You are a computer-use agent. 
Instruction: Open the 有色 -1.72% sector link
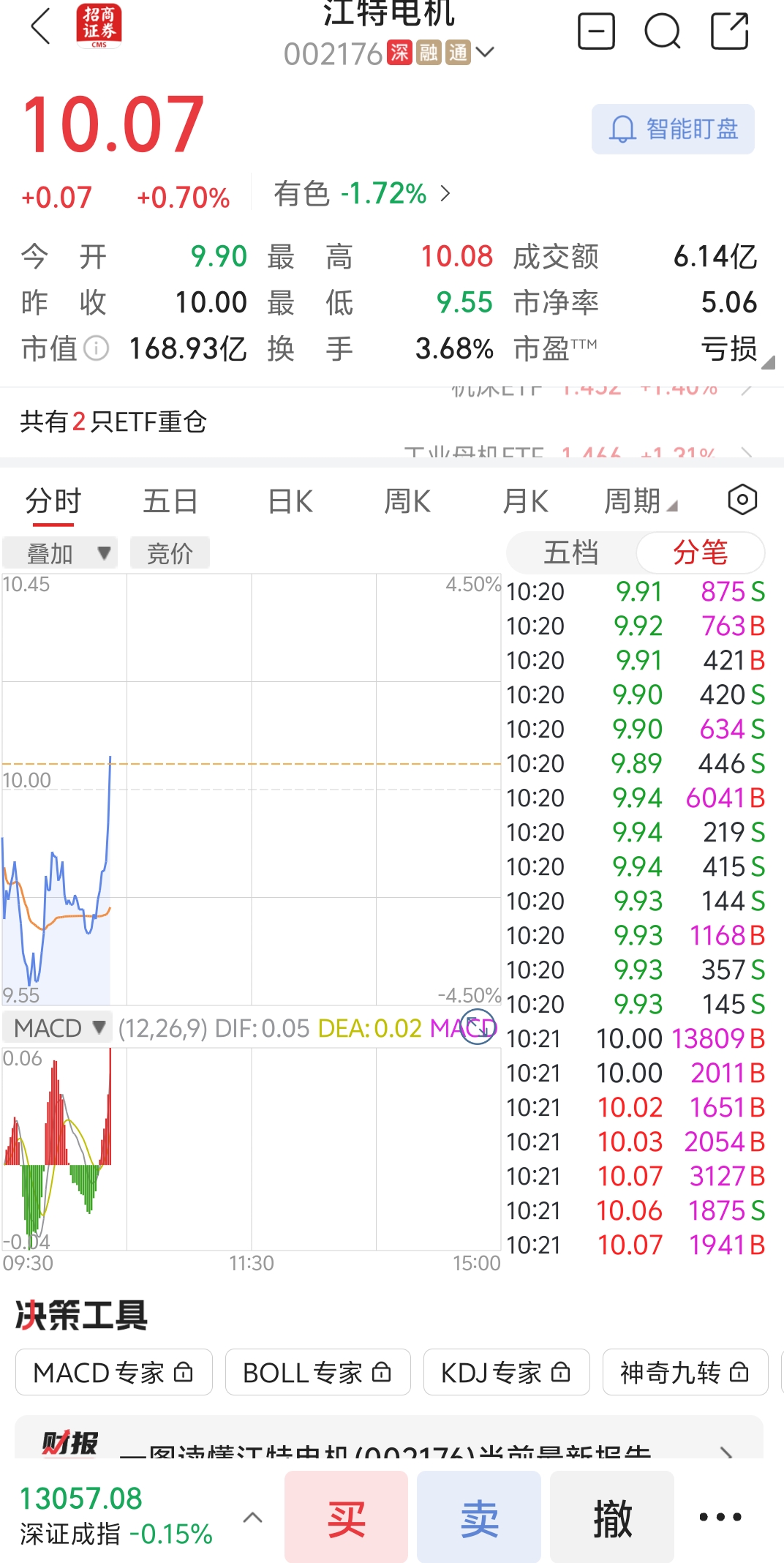coord(362,194)
